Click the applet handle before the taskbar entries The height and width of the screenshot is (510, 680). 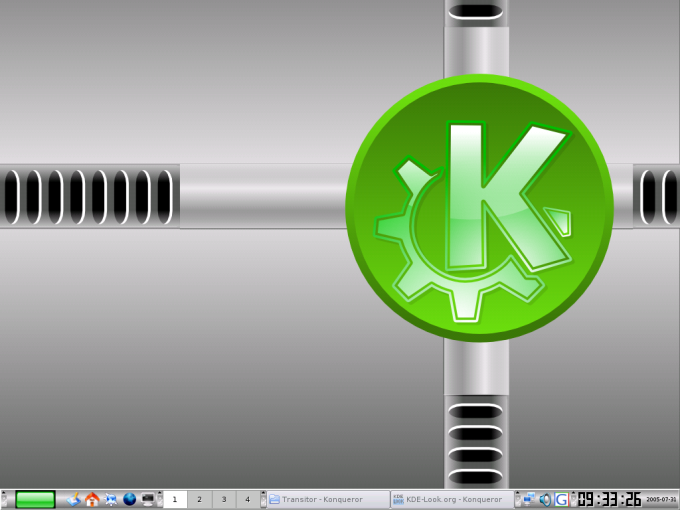263,499
